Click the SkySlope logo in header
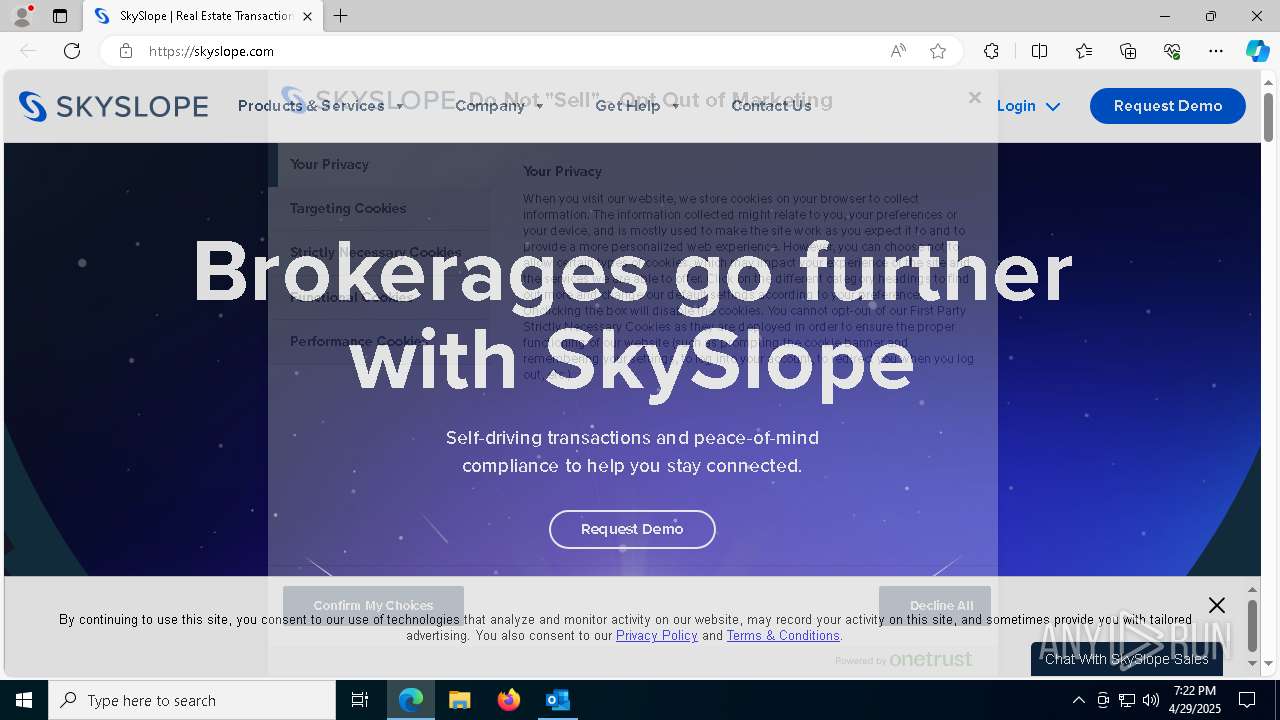Viewport: 1280px width, 720px height. 113,106
